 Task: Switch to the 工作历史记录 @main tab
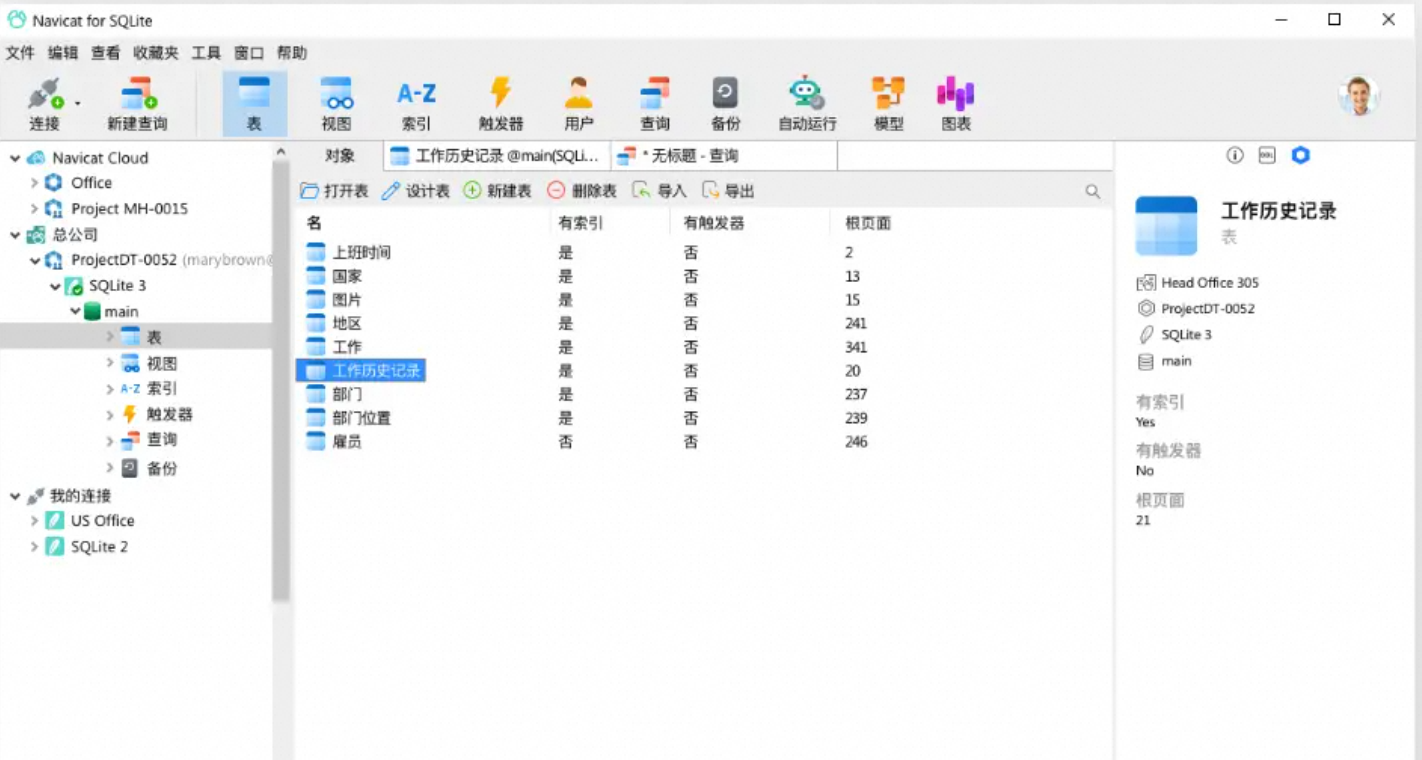click(497, 156)
